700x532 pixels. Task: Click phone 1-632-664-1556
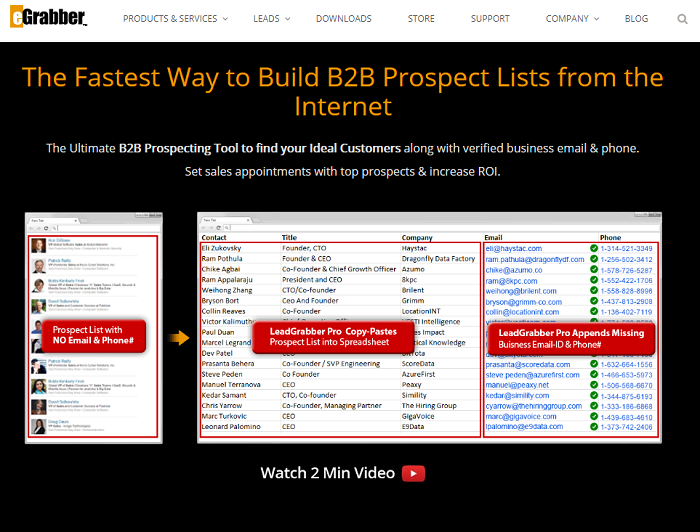point(626,365)
